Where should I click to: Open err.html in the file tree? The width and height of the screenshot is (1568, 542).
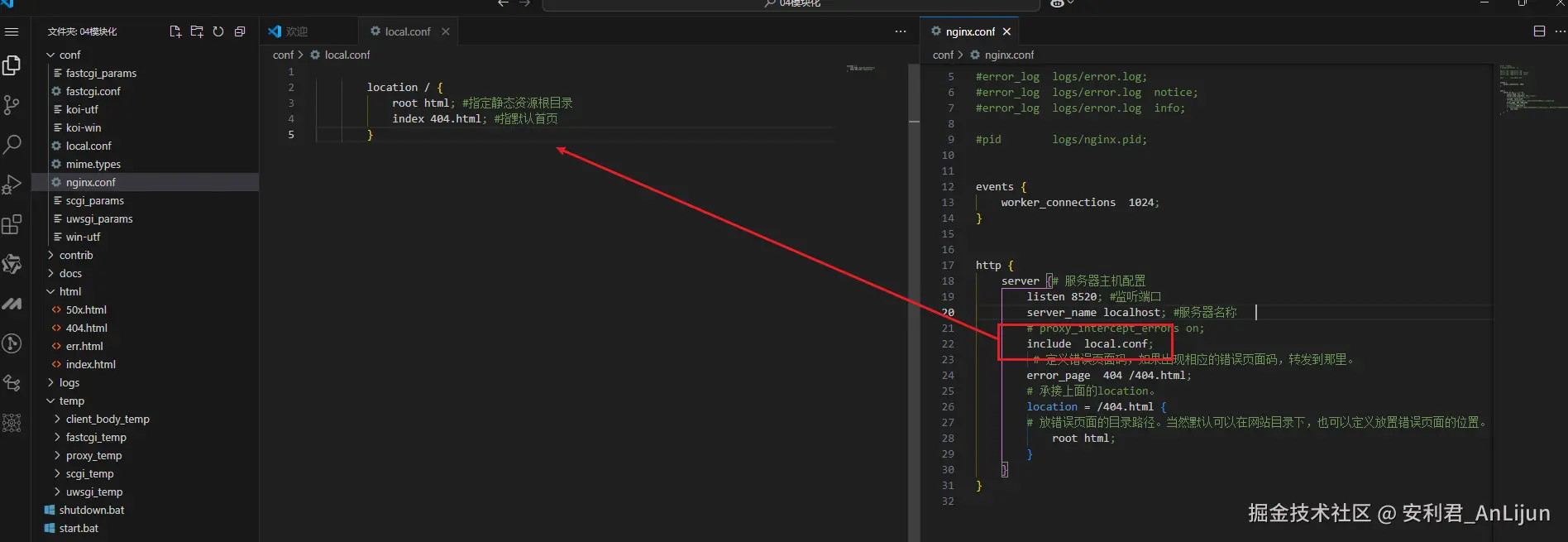[x=84, y=346]
